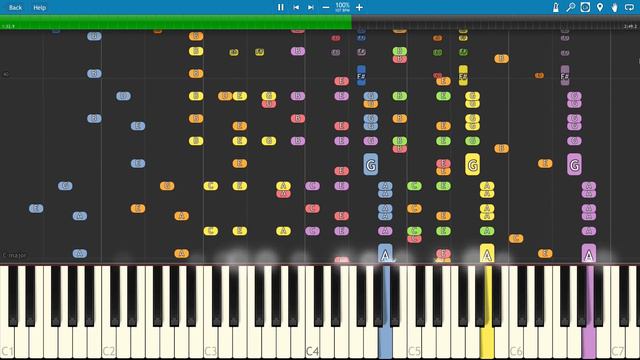Select the large purple G falling note

tap(574, 165)
